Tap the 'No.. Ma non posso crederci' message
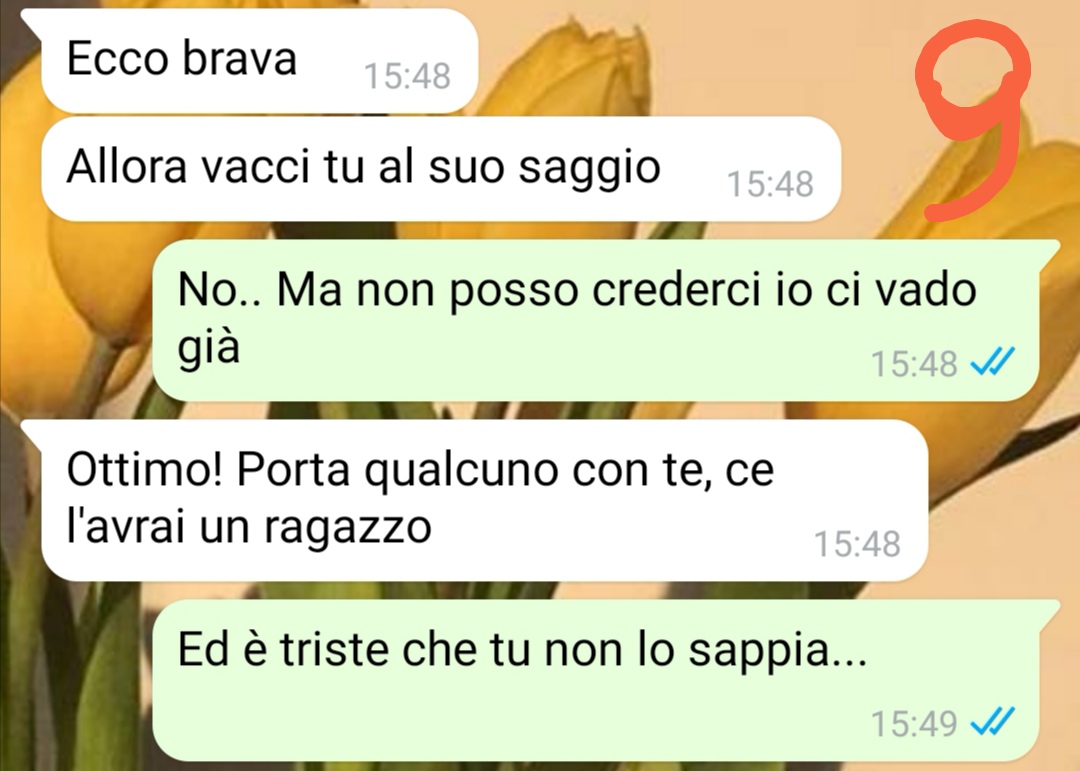The image size is (1080, 771). pyautogui.click(x=595, y=320)
